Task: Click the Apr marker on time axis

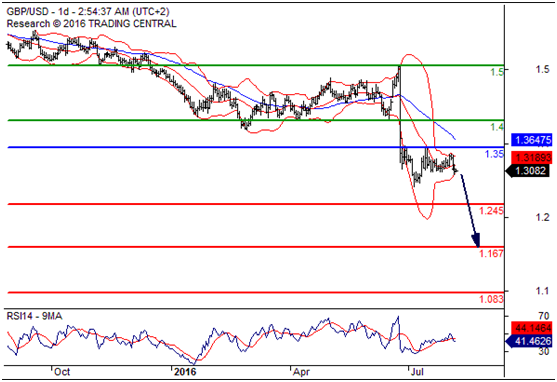Action: pyautogui.click(x=301, y=372)
